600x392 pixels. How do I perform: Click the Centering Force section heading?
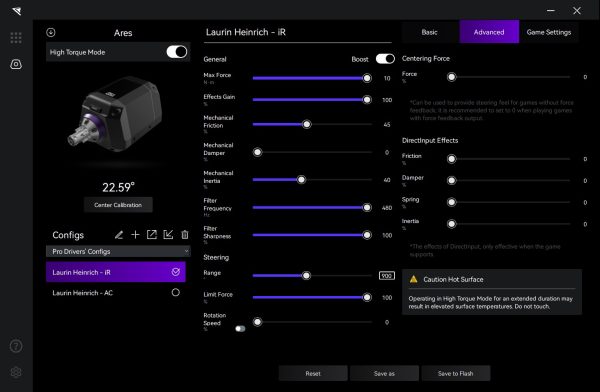(x=426, y=59)
